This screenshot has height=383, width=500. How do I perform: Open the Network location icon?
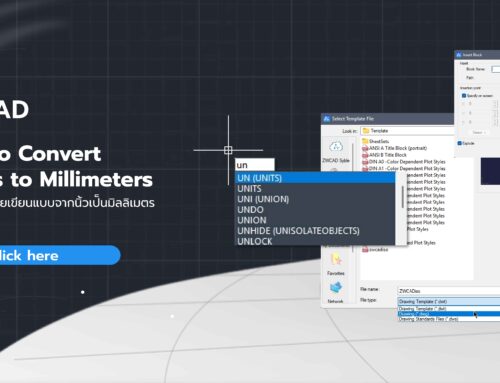(x=336, y=288)
